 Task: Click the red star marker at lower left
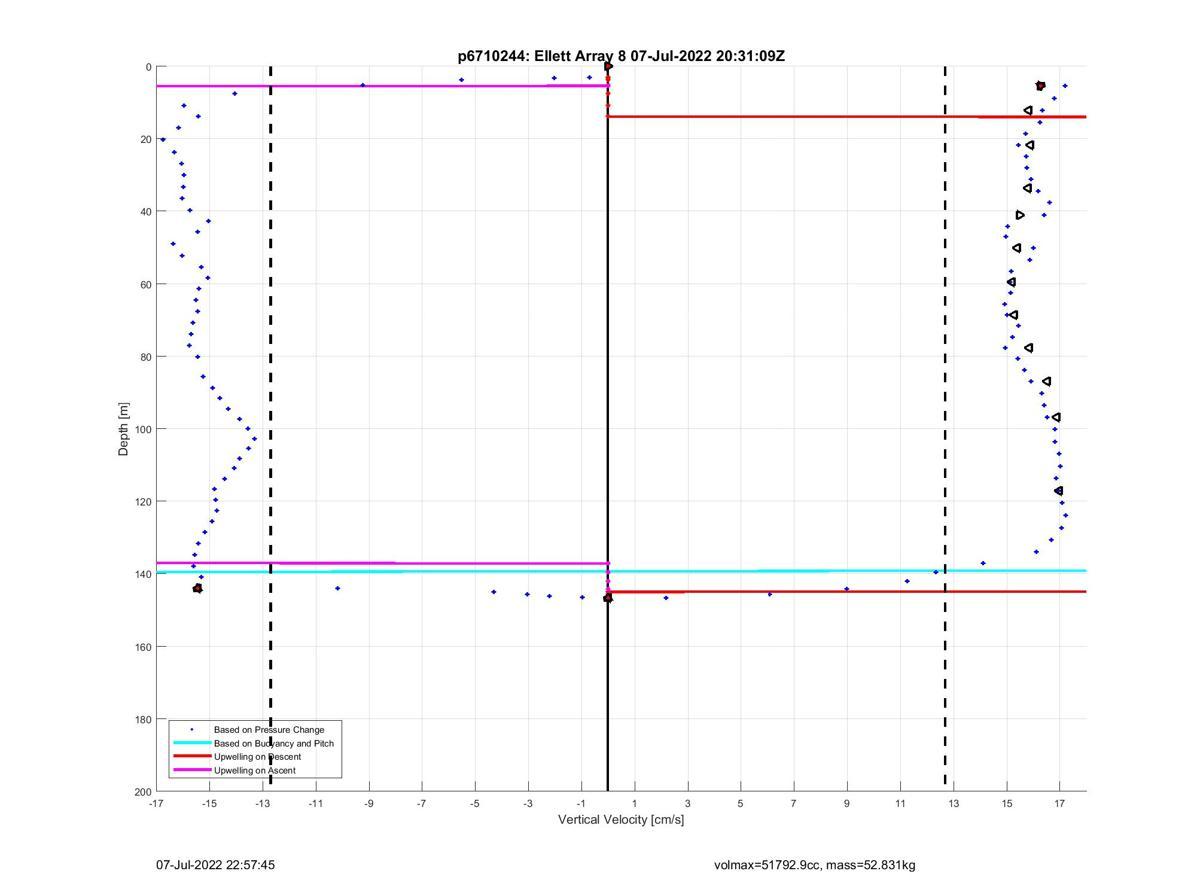[197, 588]
